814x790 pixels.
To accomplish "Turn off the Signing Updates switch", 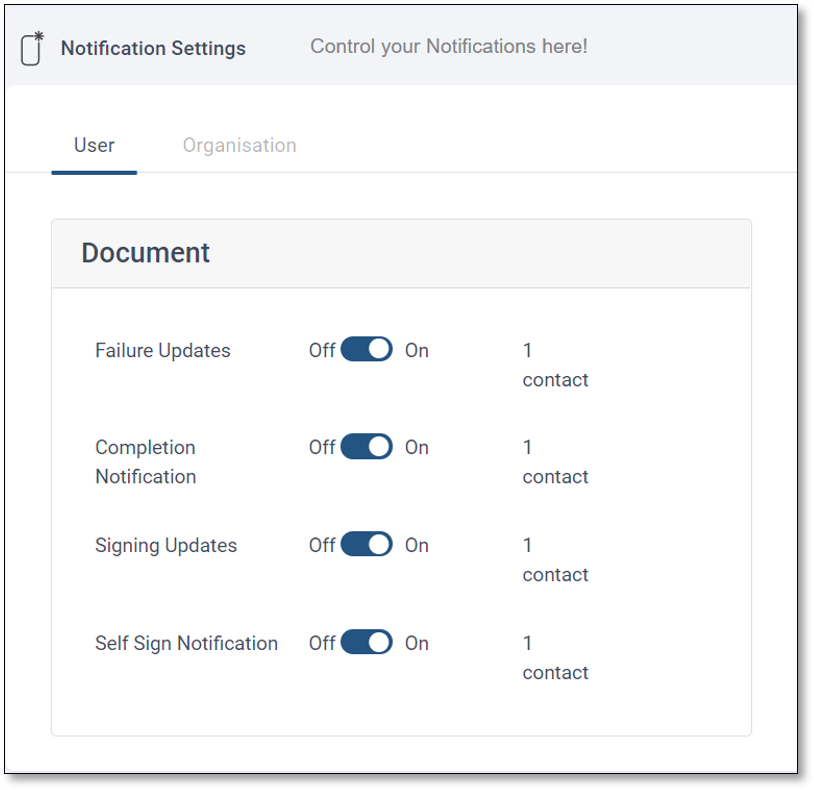I will [366, 544].
